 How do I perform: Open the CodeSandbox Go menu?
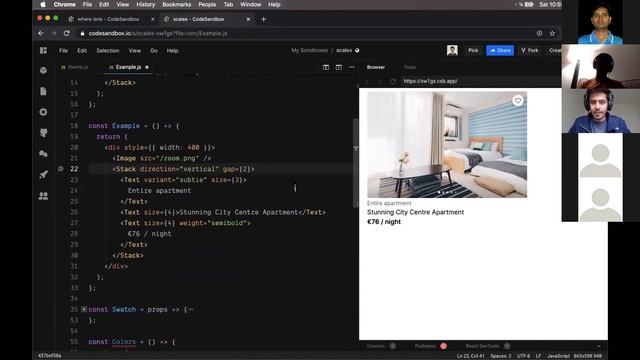[x=154, y=51]
